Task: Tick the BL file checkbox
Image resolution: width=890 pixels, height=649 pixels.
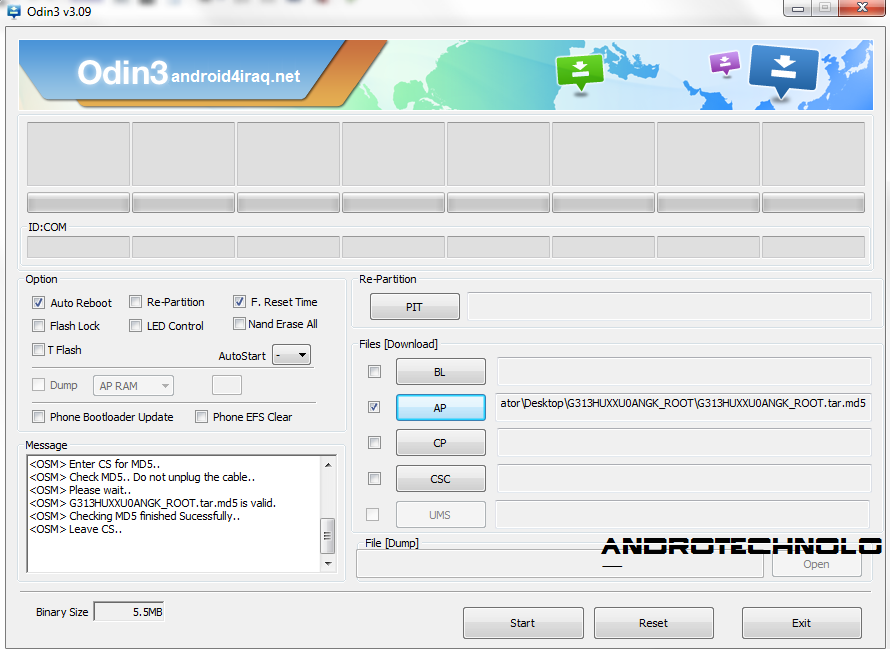Action: point(374,371)
